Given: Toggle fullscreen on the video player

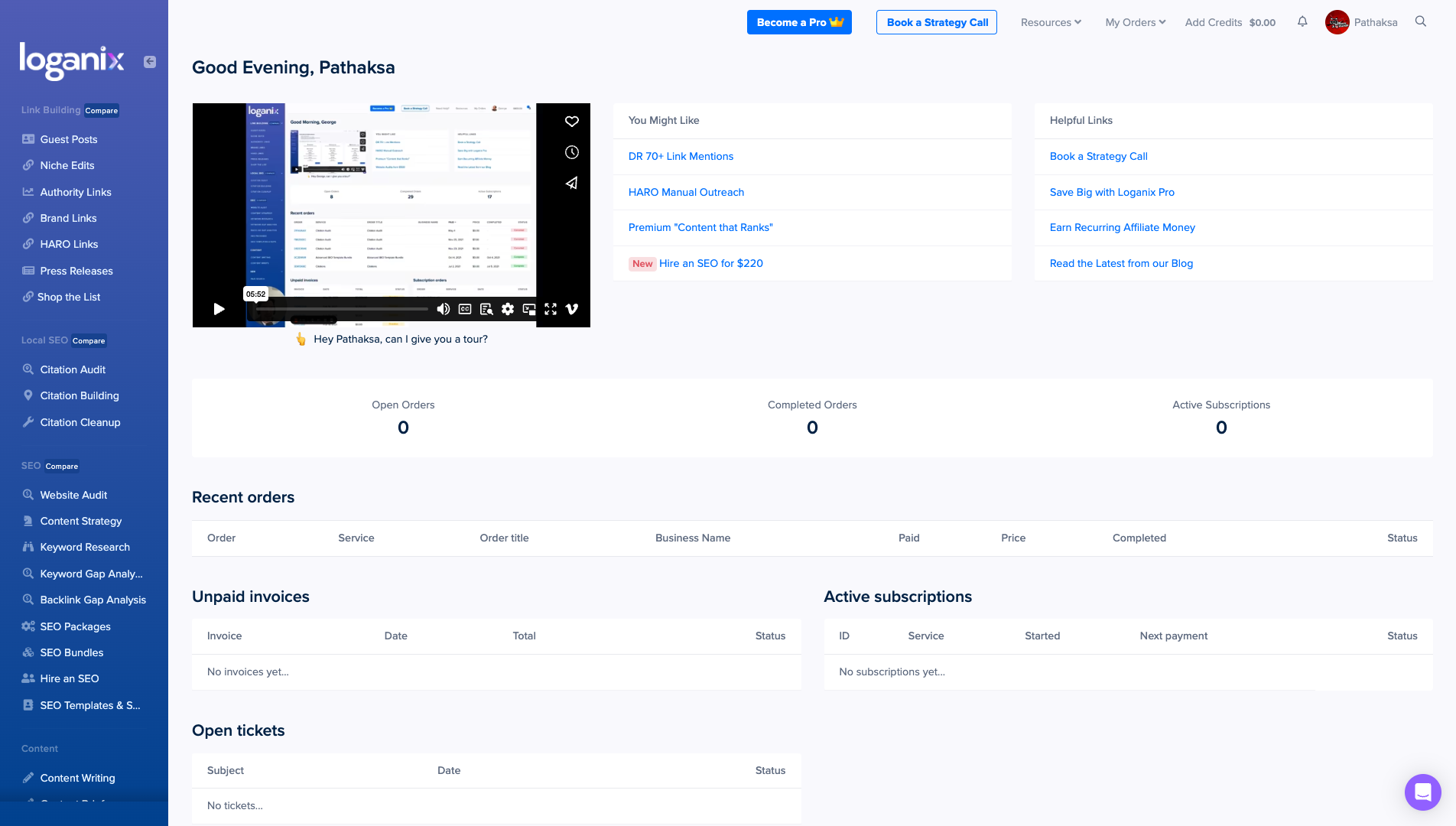Looking at the screenshot, I should pos(551,309).
